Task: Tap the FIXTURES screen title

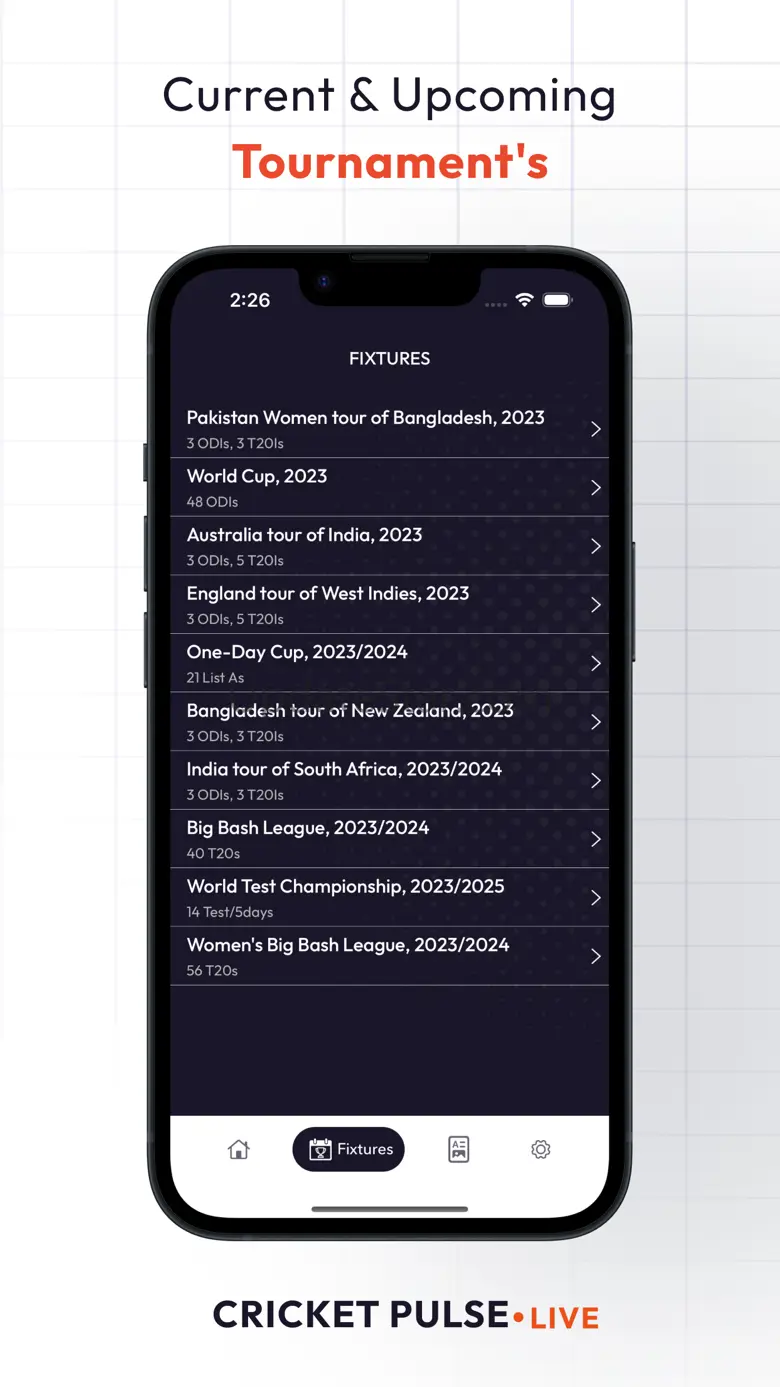Action: (389, 358)
